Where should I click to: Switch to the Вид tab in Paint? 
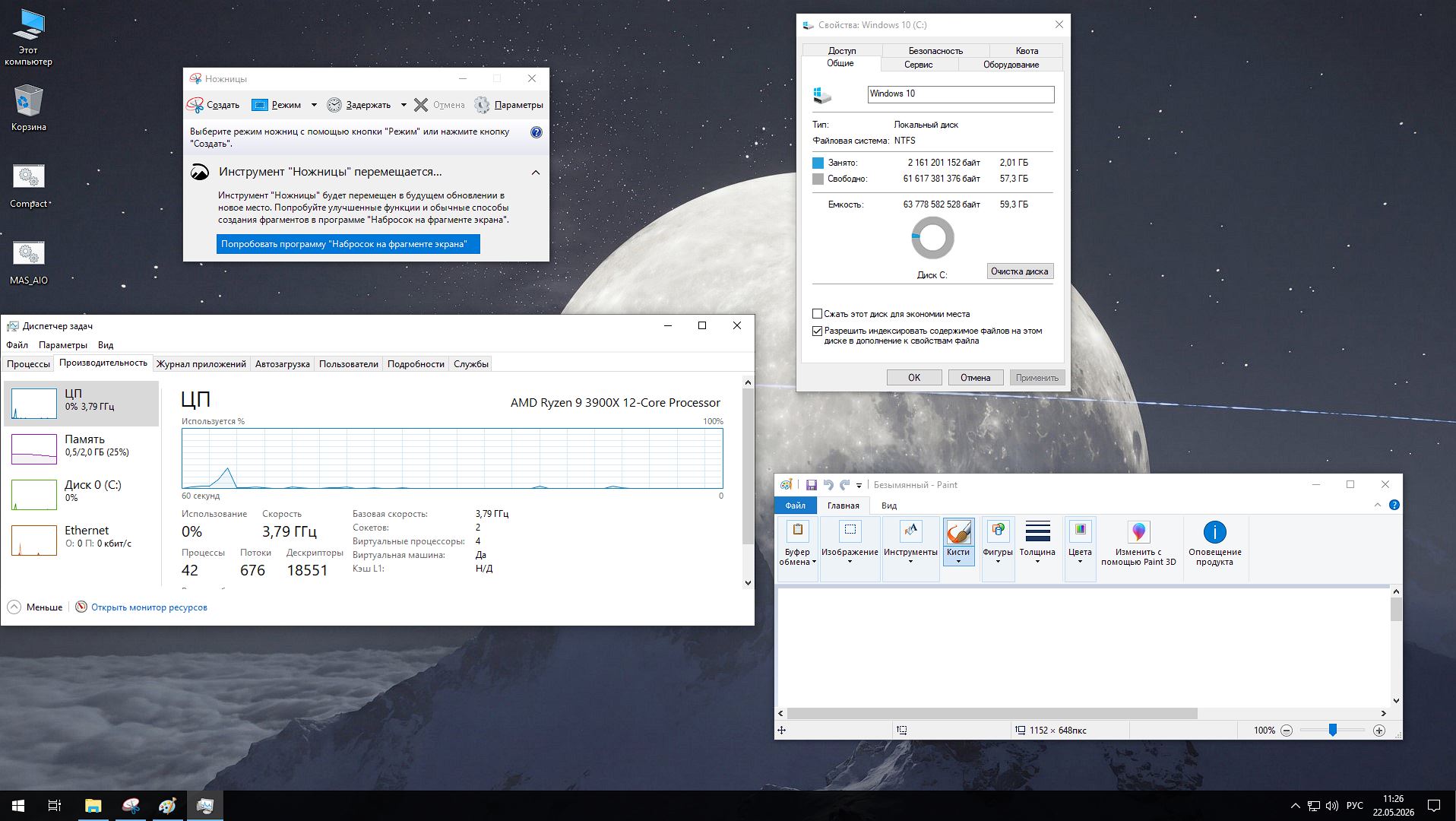click(889, 506)
